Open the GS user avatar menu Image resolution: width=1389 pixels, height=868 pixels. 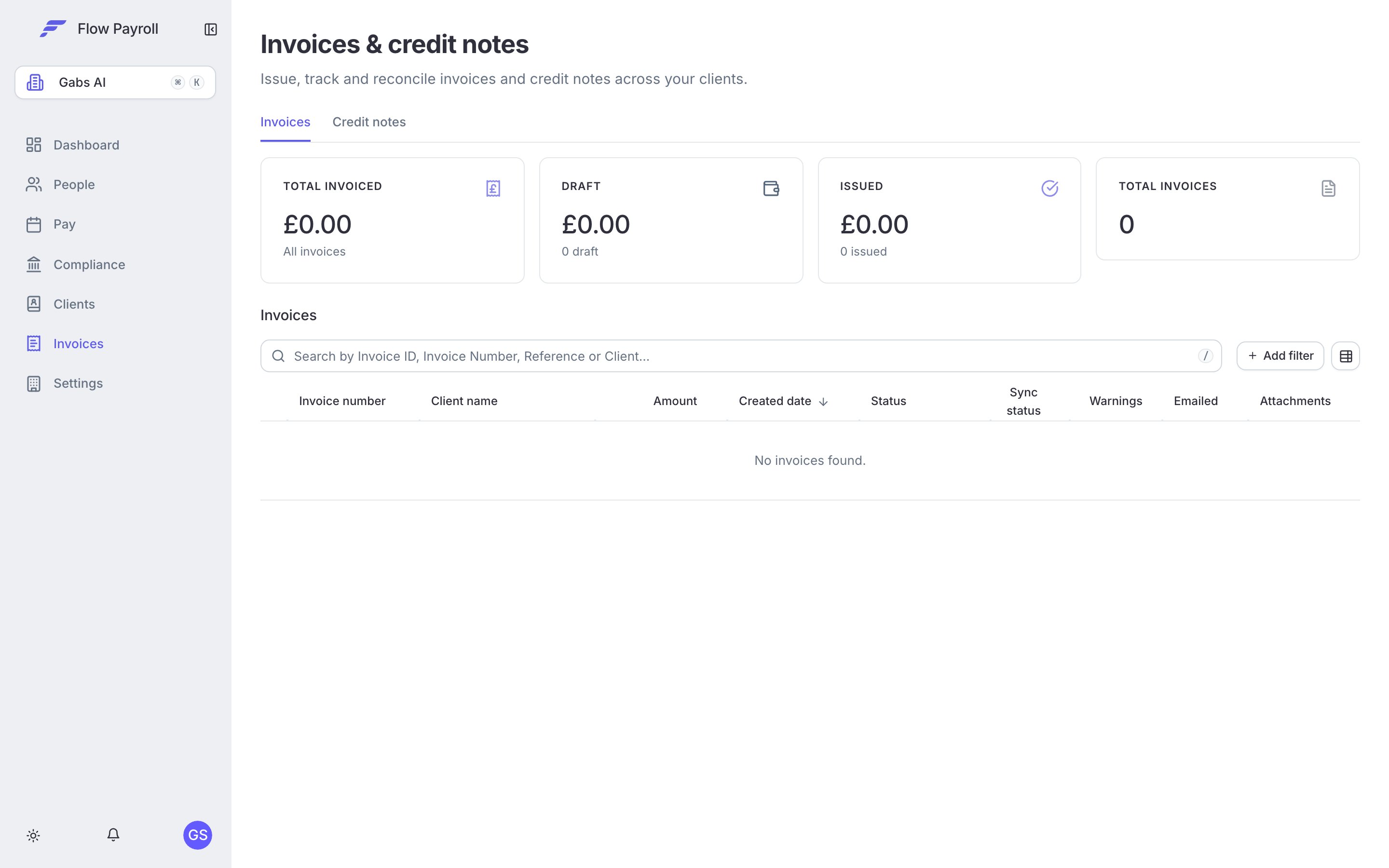(x=197, y=835)
